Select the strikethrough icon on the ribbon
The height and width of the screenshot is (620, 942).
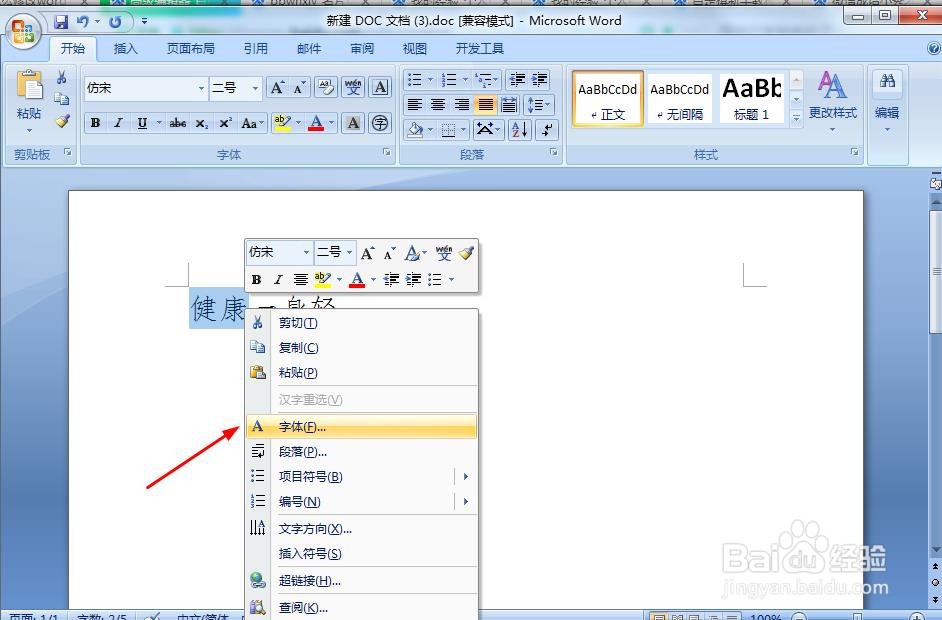[179, 122]
